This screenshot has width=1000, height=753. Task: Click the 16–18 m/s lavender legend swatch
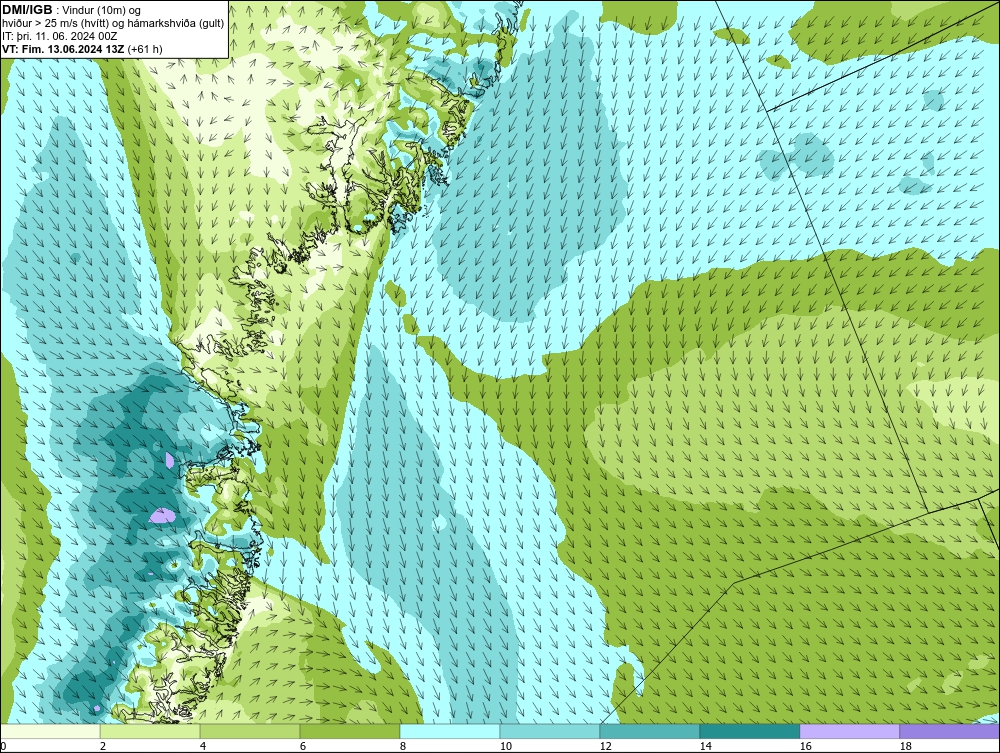click(849, 731)
